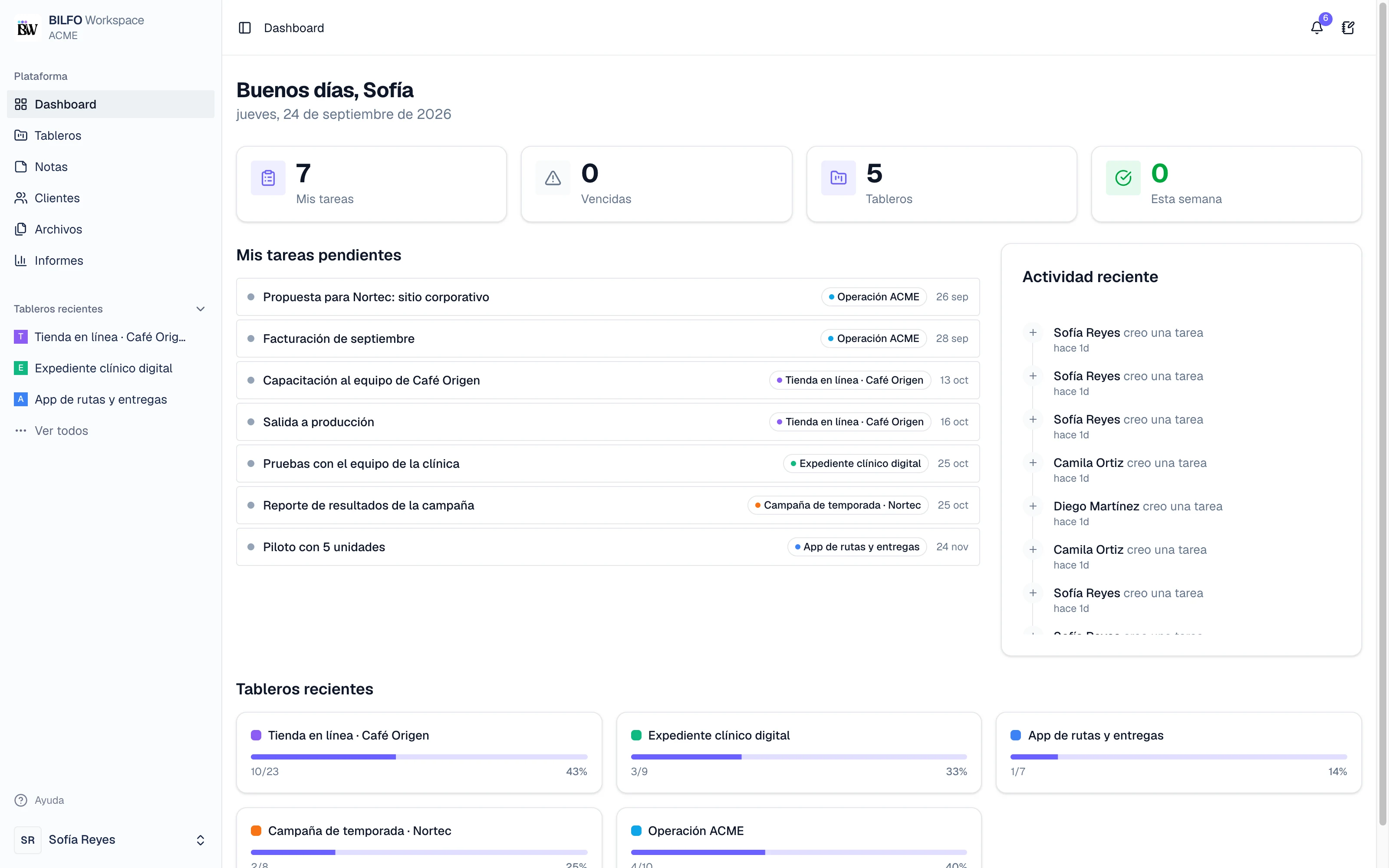Toggle the sidebar panel icon

[244, 27]
